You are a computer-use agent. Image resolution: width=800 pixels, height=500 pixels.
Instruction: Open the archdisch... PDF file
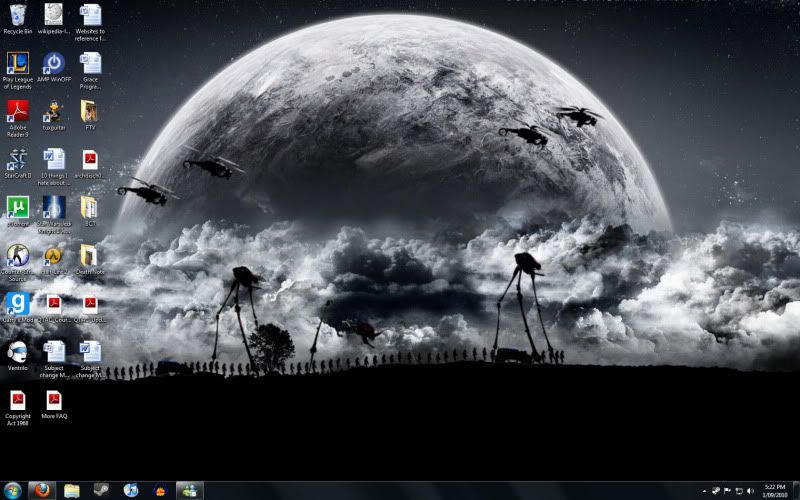pos(90,164)
